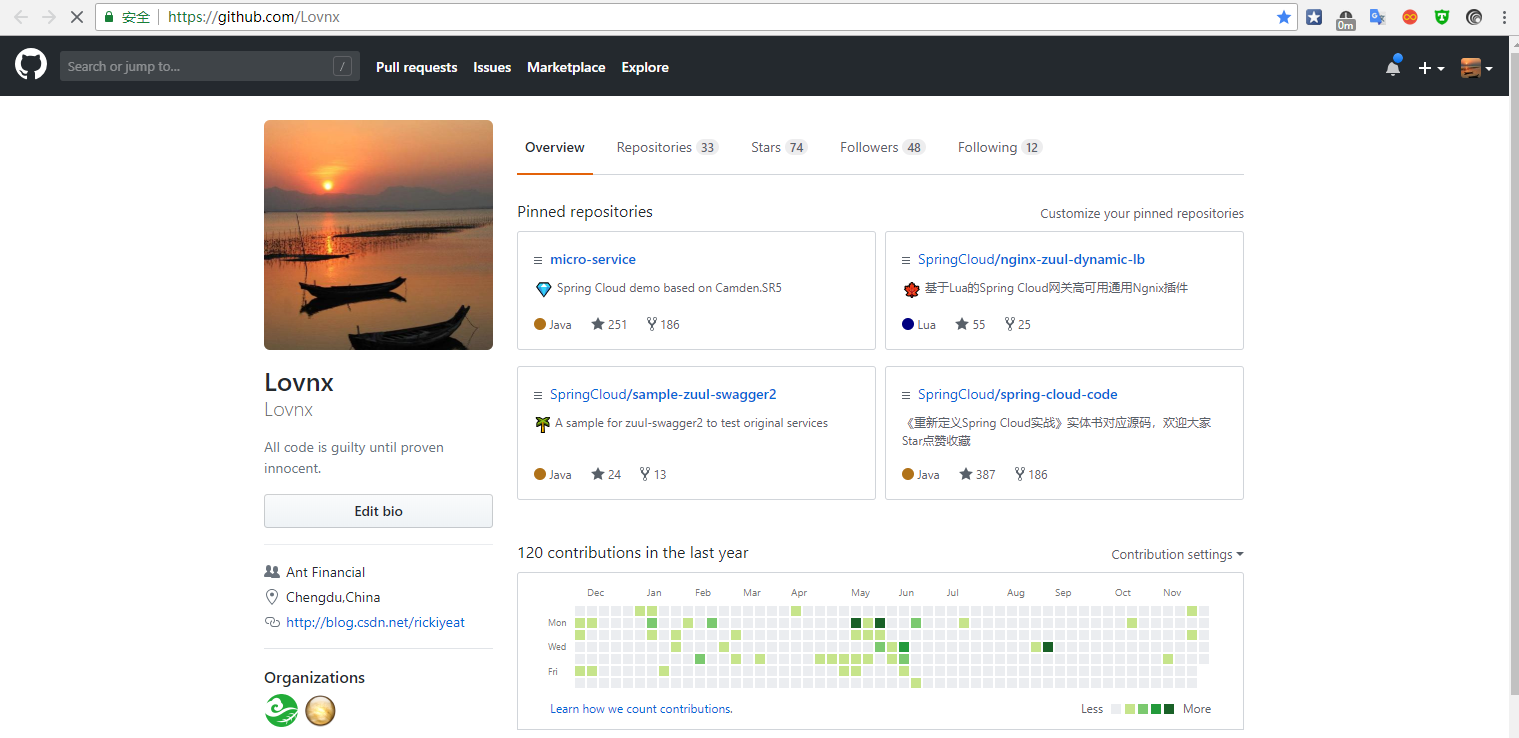Open SpringCloud/spring-cloud-code repository link
1519x738 pixels.
(x=1018, y=394)
